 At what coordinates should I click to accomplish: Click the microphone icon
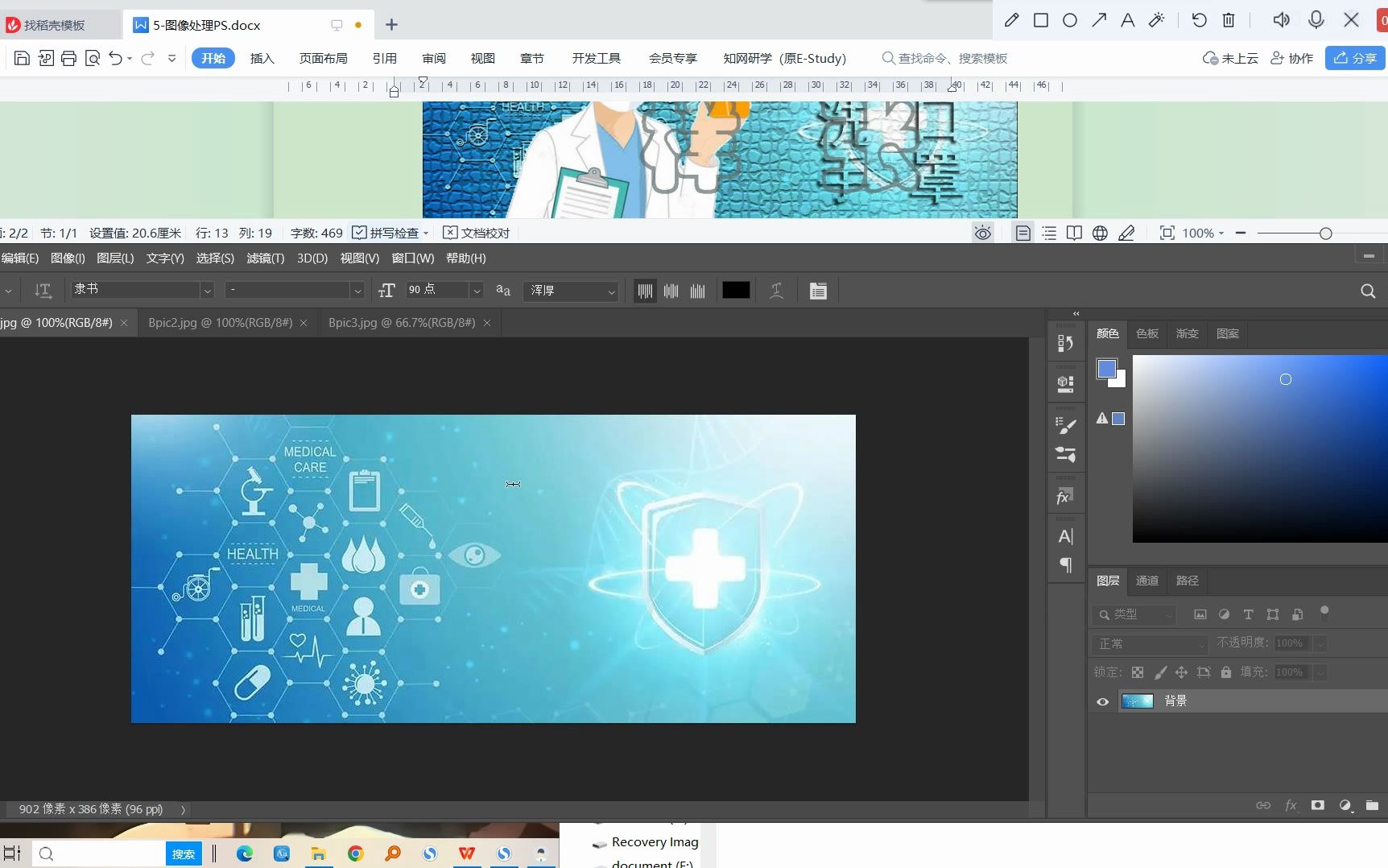pyautogui.click(x=1316, y=20)
